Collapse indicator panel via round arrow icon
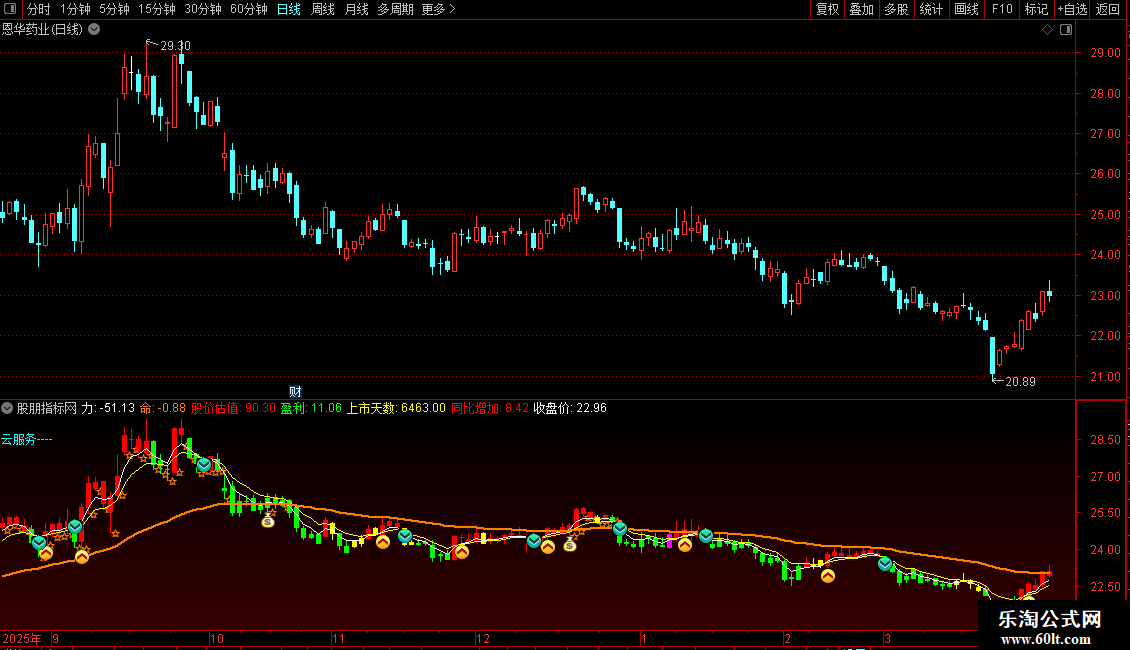 click(7, 408)
